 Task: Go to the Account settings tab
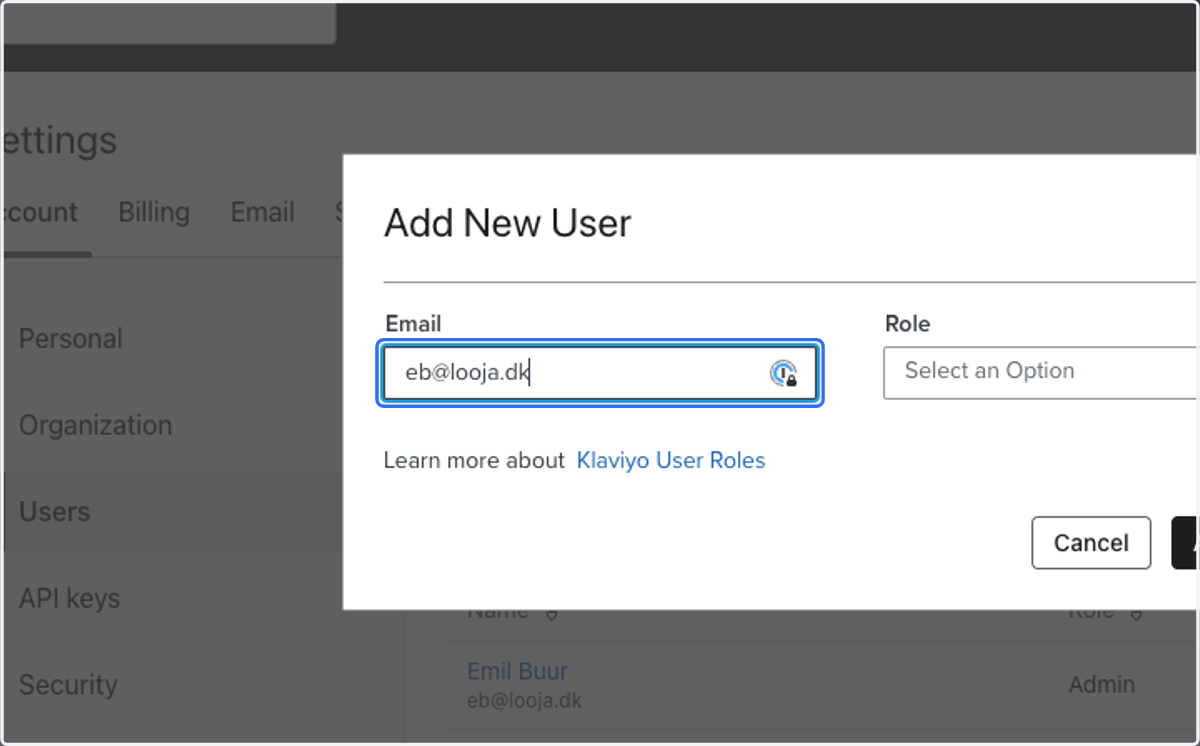point(40,212)
